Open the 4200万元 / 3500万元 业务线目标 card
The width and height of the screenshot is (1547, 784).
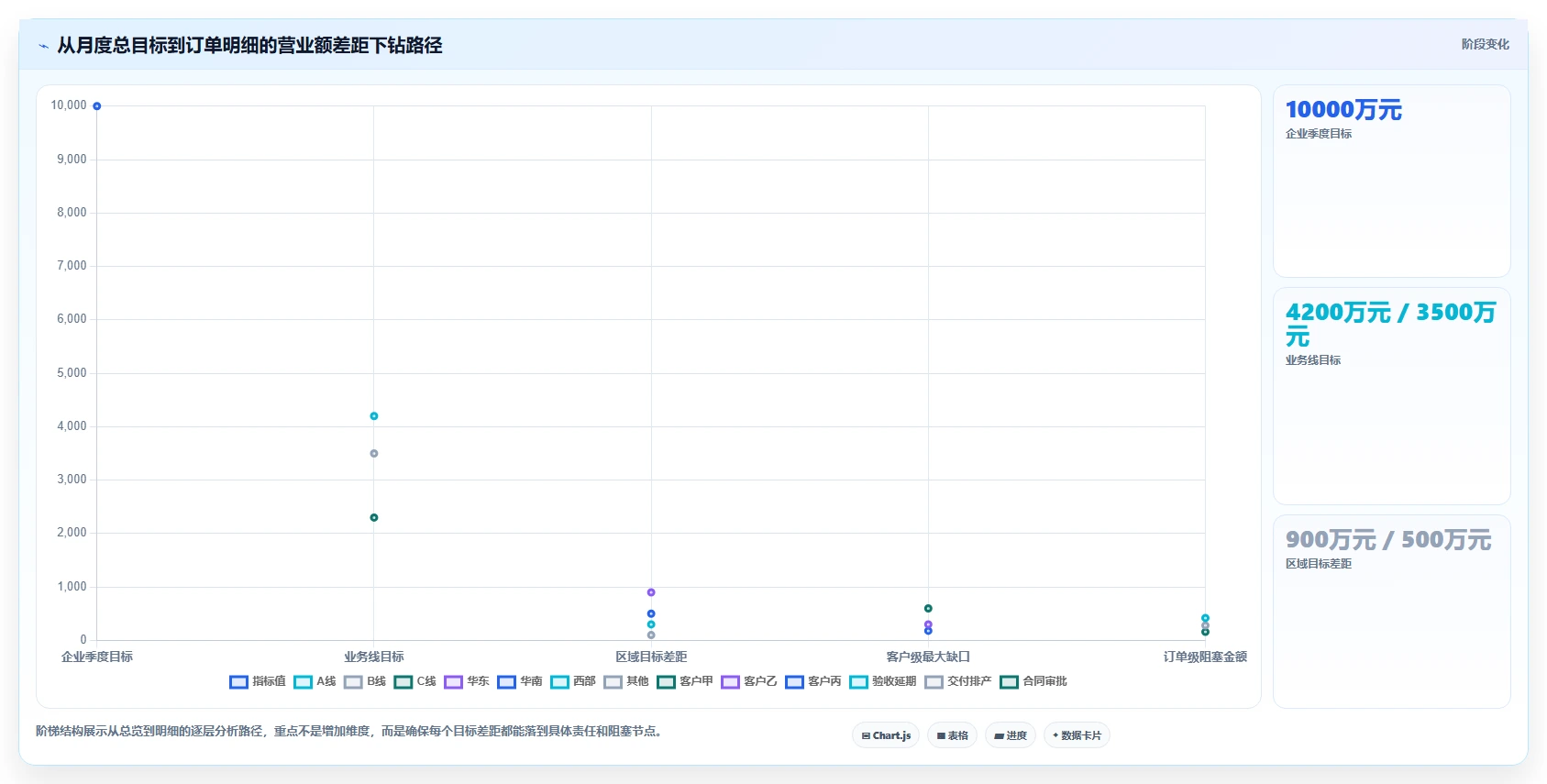click(x=1391, y=396)
